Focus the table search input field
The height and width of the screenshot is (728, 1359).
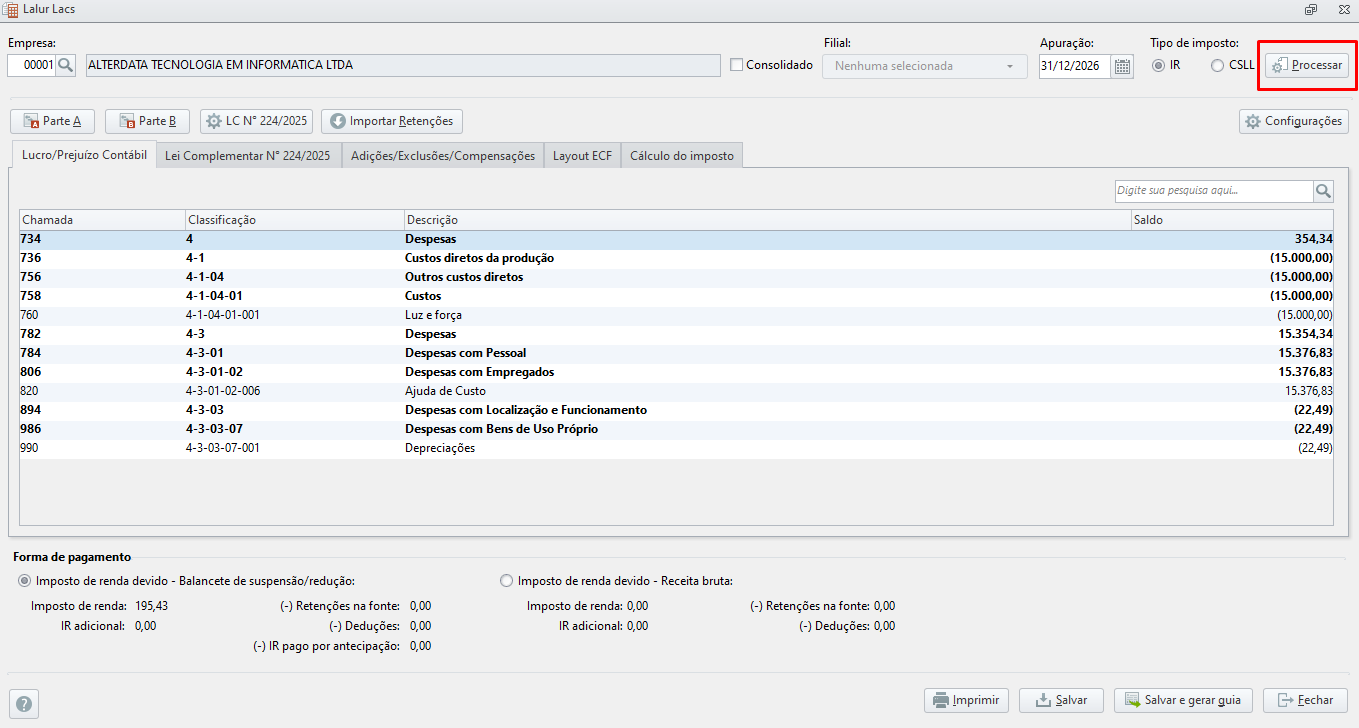pyautogui.click(x=1213, y=191)
